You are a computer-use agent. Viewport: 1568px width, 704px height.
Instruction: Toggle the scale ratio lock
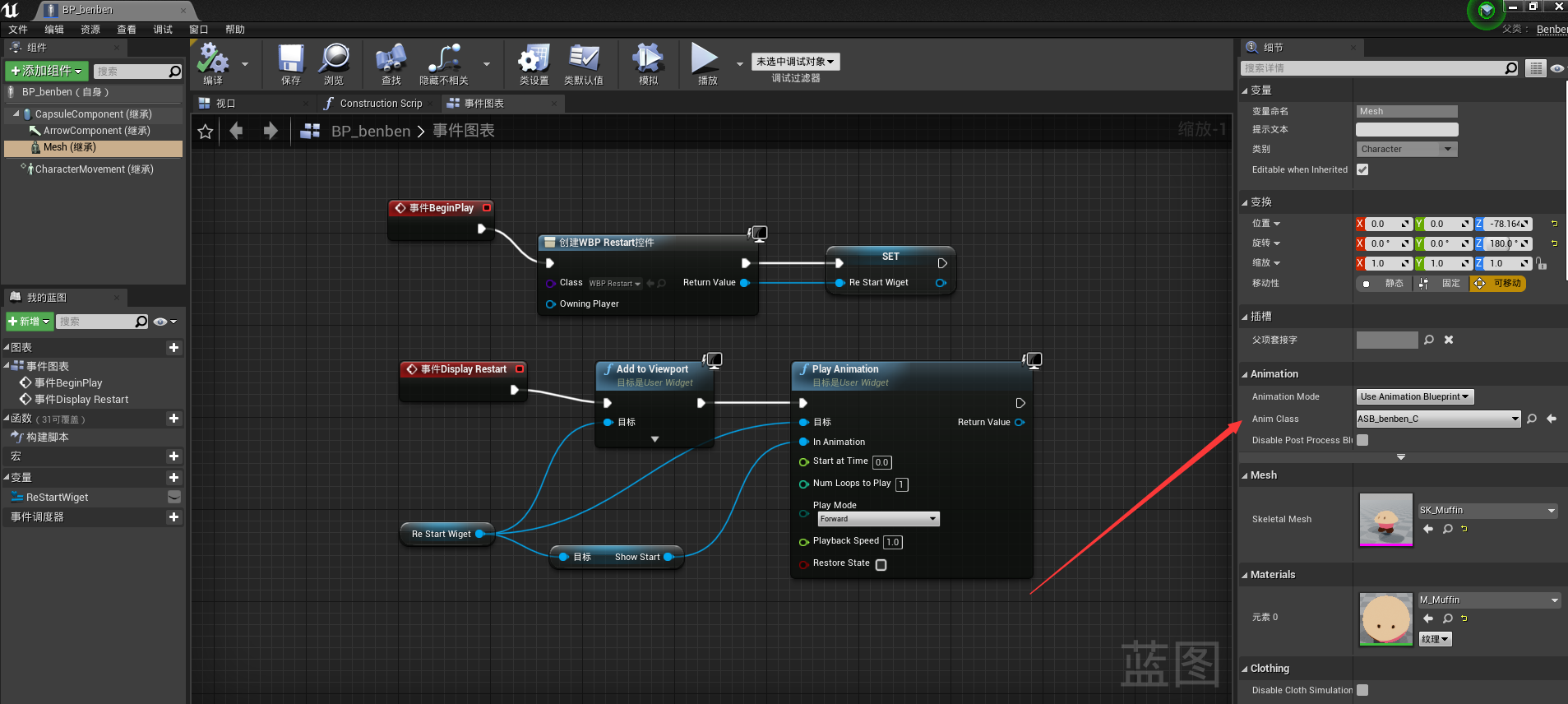coord(1541,263)
